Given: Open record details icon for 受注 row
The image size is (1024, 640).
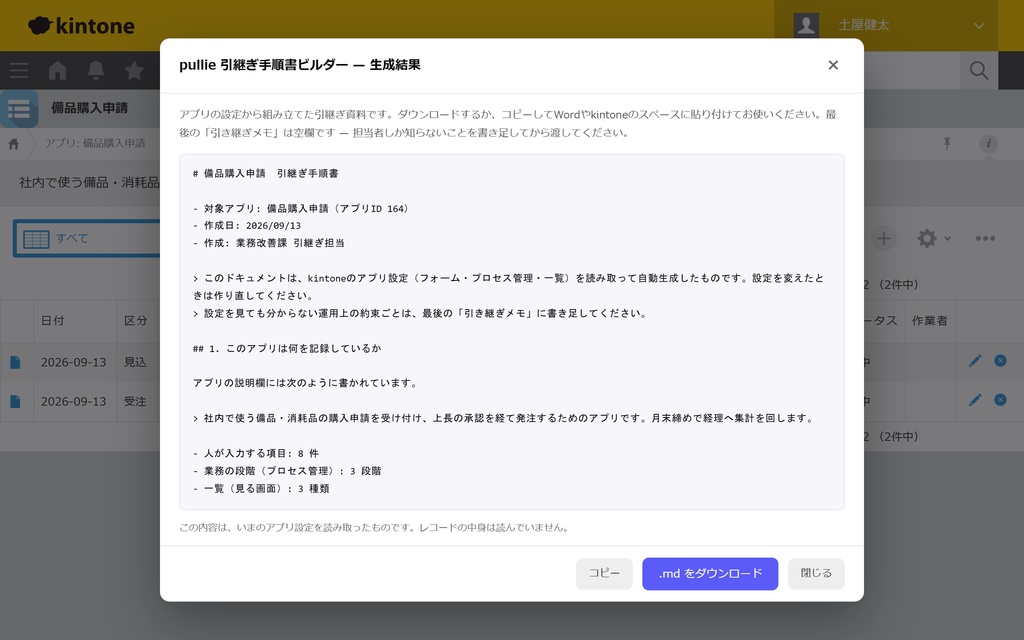Looking at the screenshot, I should [15, 402].
